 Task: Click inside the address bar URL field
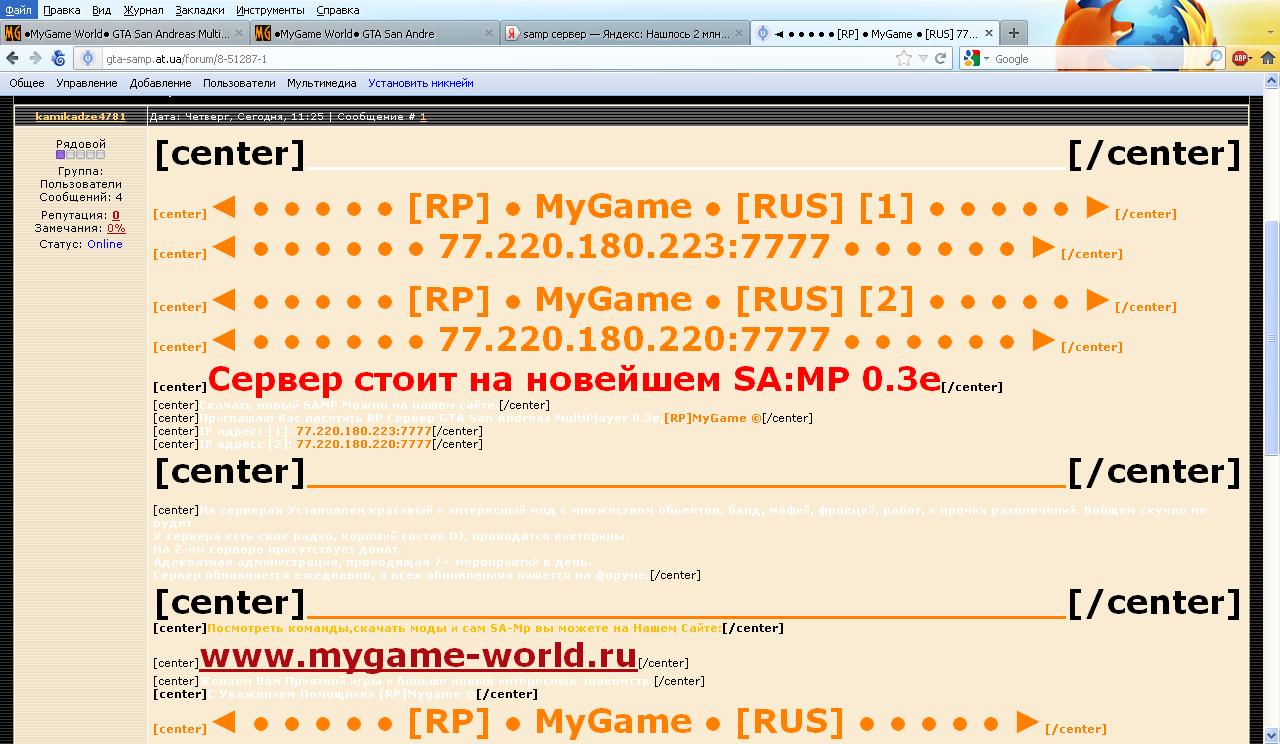[x=490, y=59]
